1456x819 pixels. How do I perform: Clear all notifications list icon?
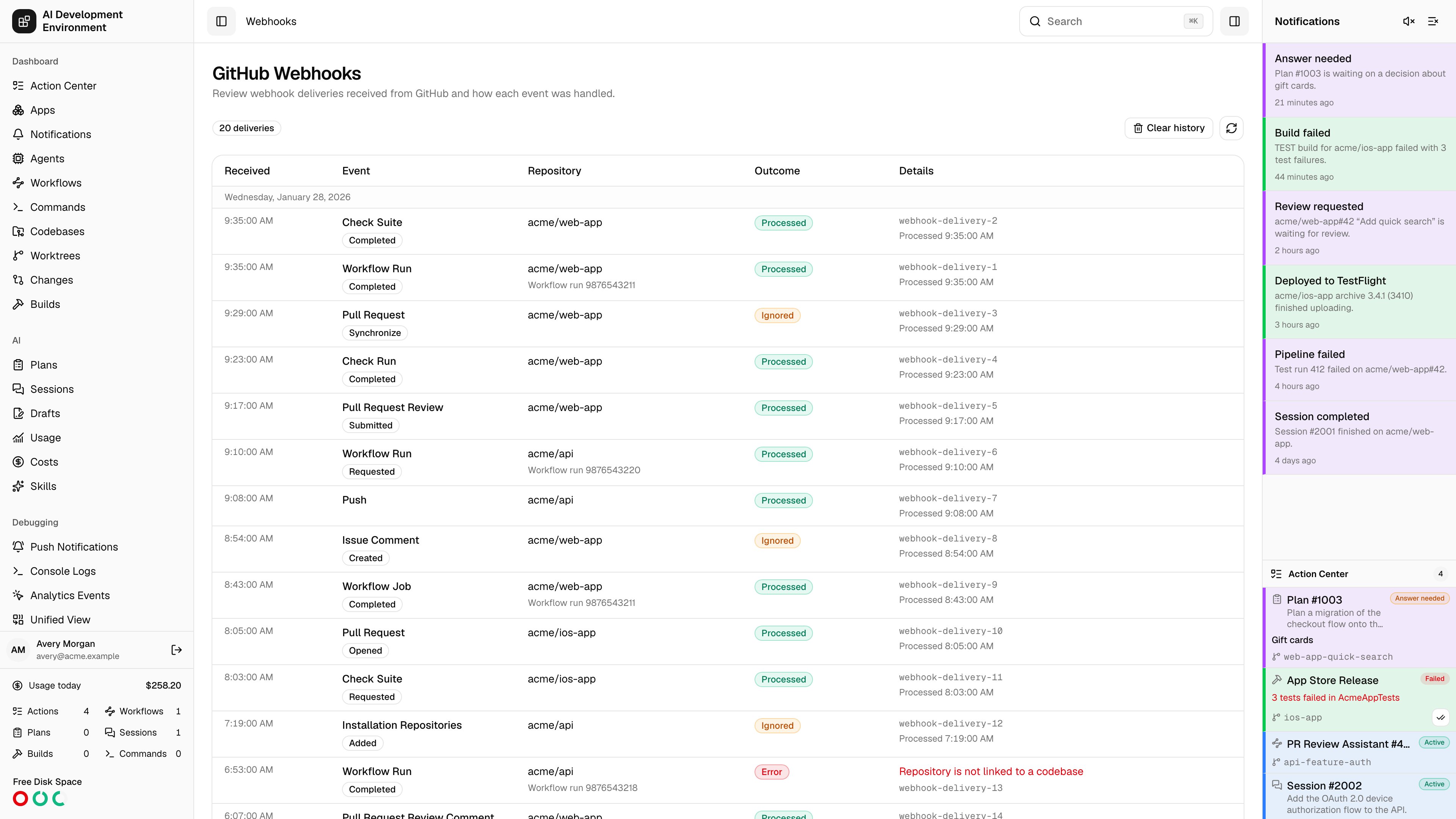[1433, 22]
